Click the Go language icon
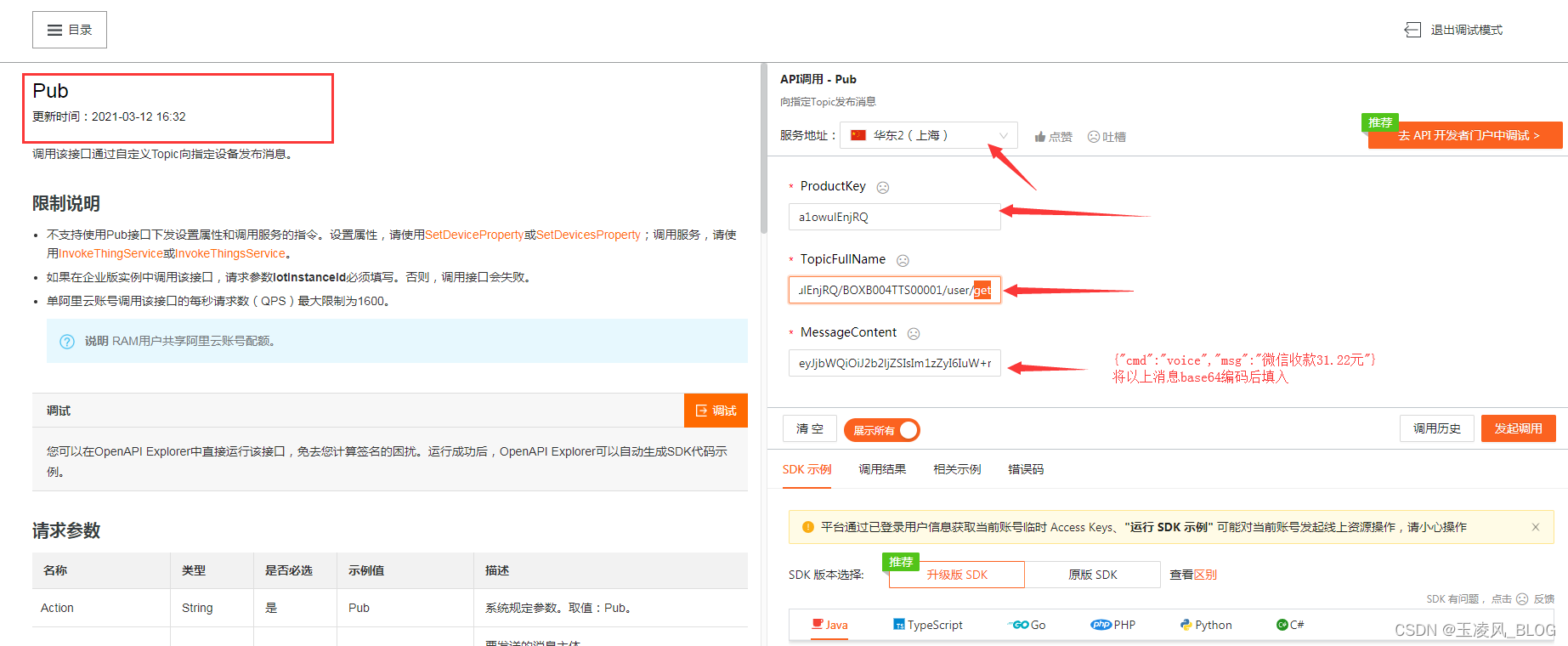 (1018, 625)
